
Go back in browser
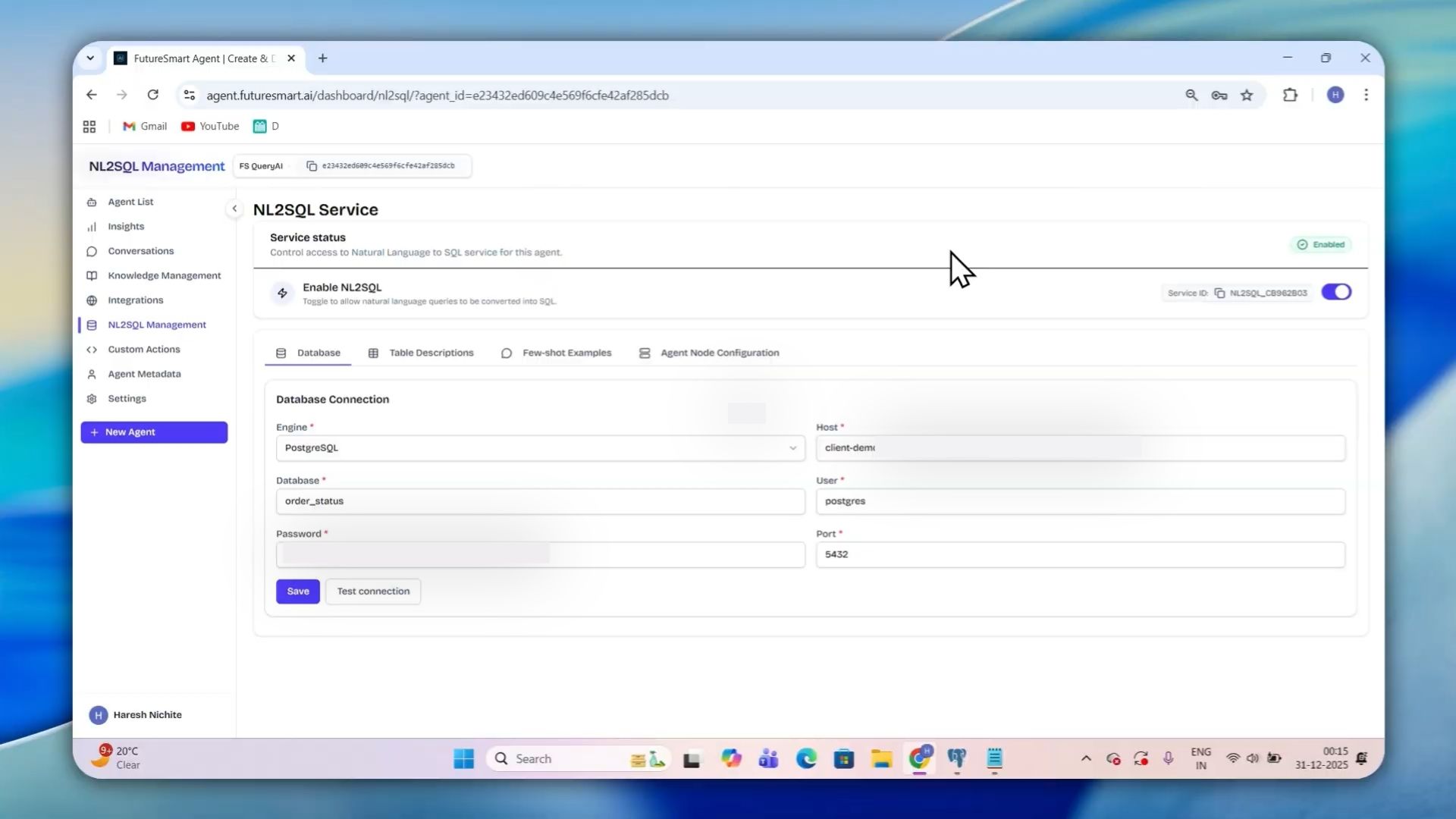92,95
